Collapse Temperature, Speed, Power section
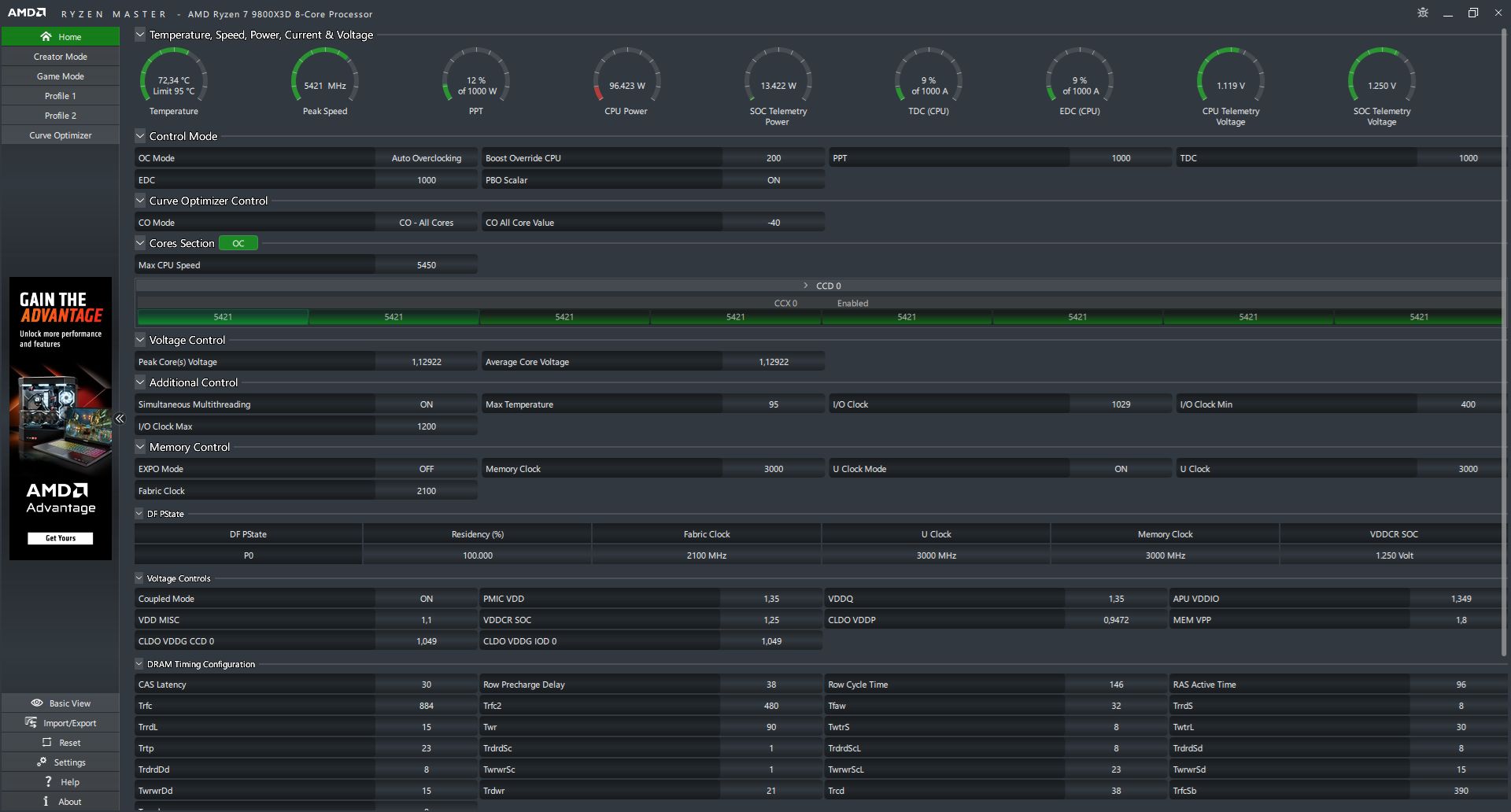Image resolution: width=1511 pixels, height=812 pixels. [140, 34]
